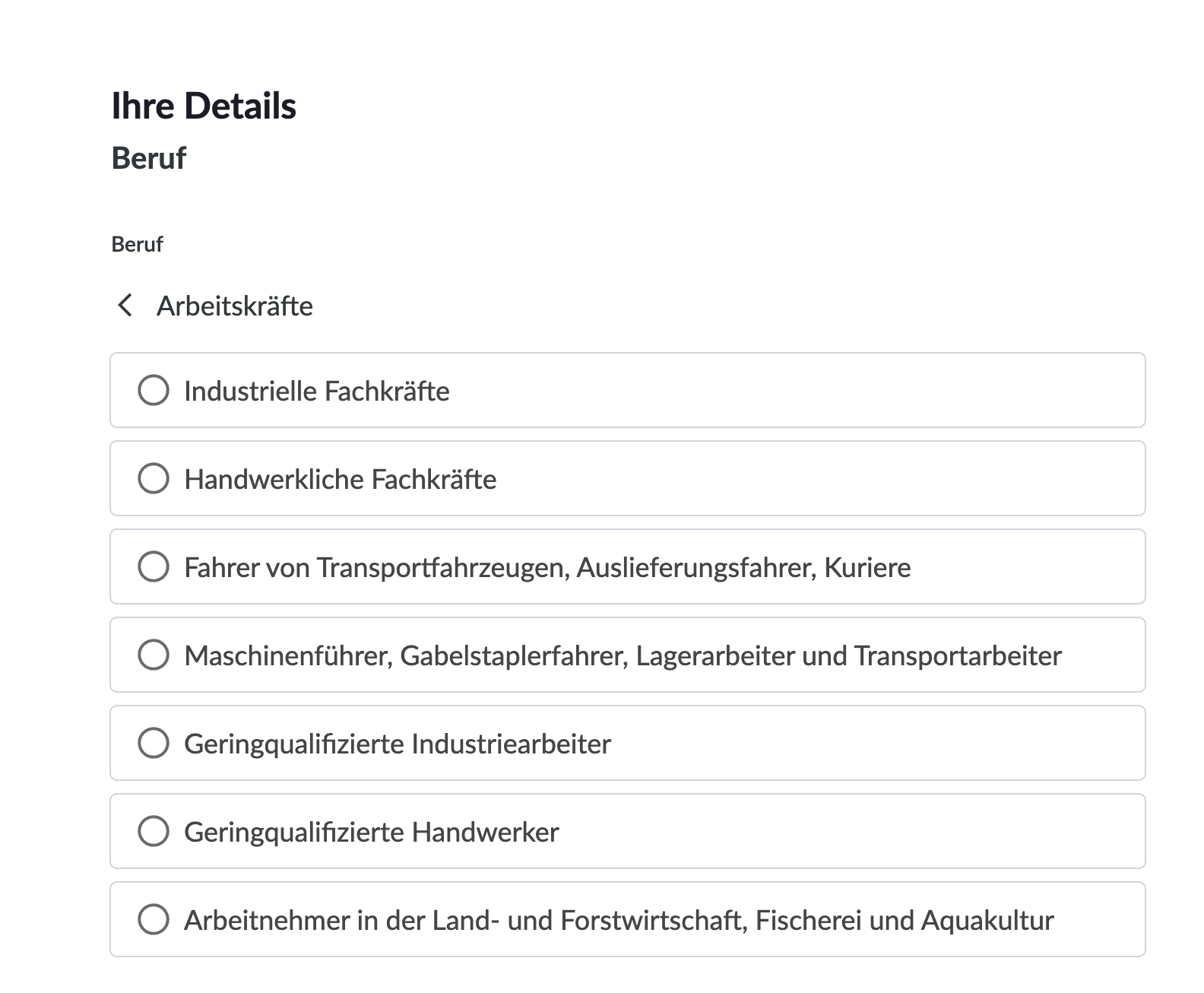Click the 'Fischerei und Aquakultur' option text

tap(905, 921)
